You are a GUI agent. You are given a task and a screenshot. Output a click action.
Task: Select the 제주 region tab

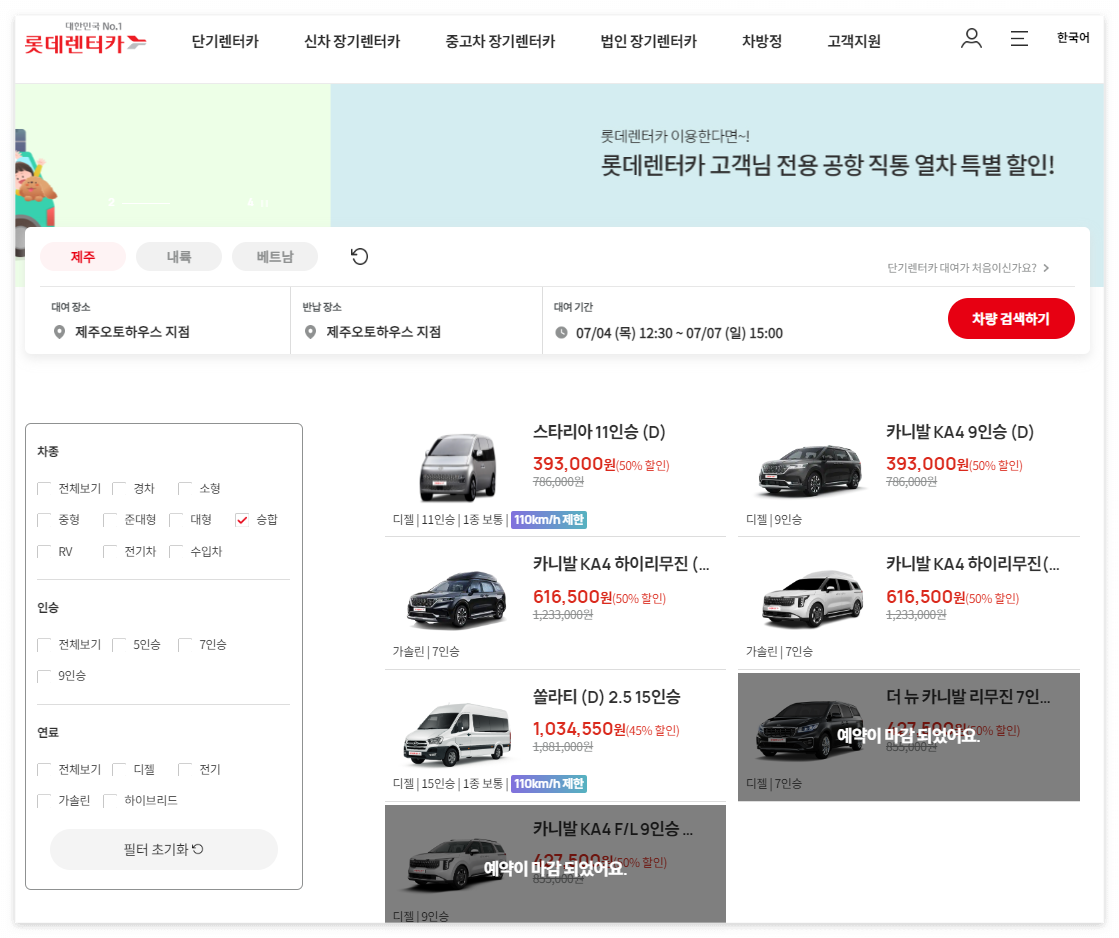(x=83, y=256)
